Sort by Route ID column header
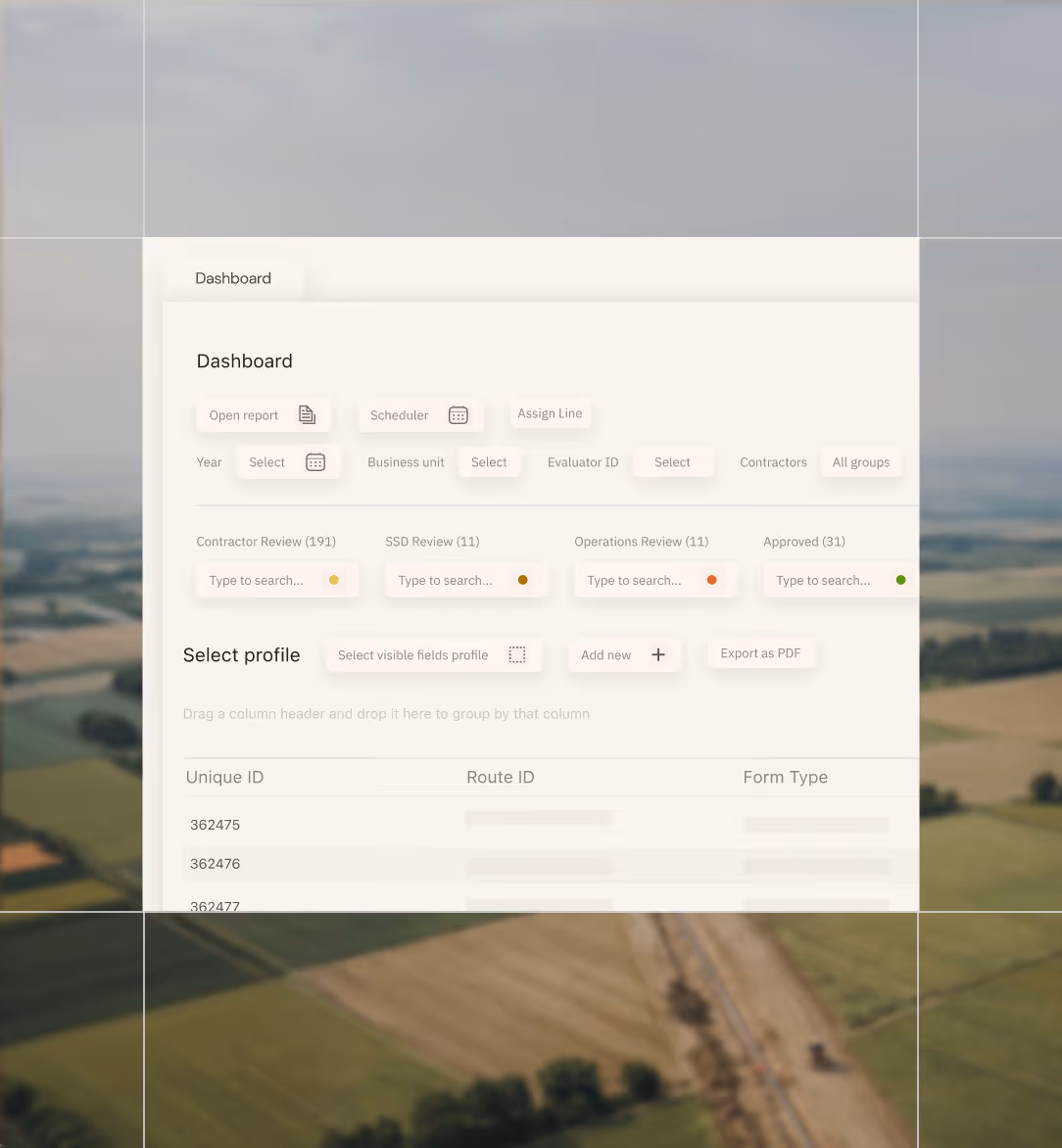The width and height of the screenshot is (1062, 1148). (501, 777)
